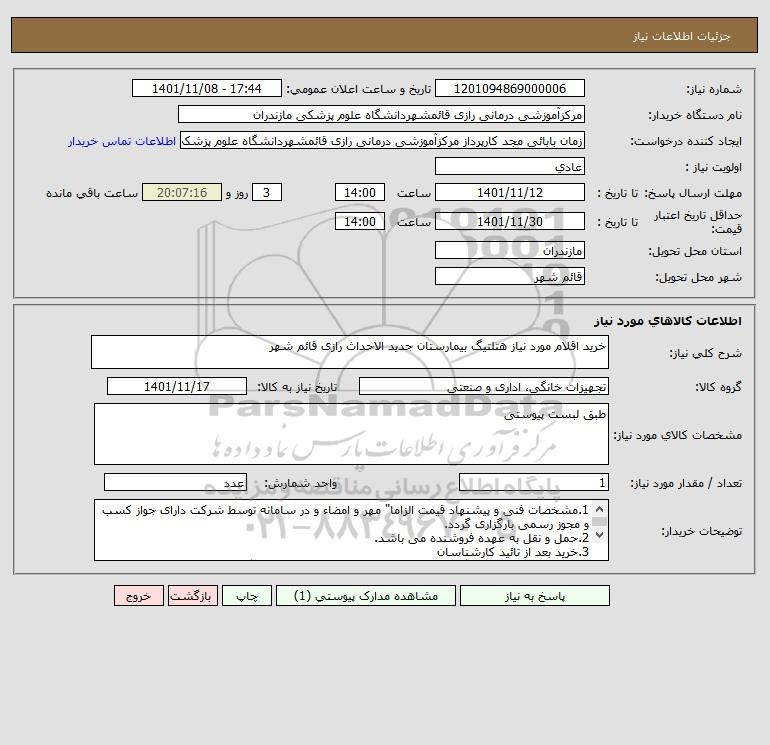Viewport: 770px width, 745px height.
Task: Click the goods specification area طبق لیست پیوستی
Action: coord(351,434)
